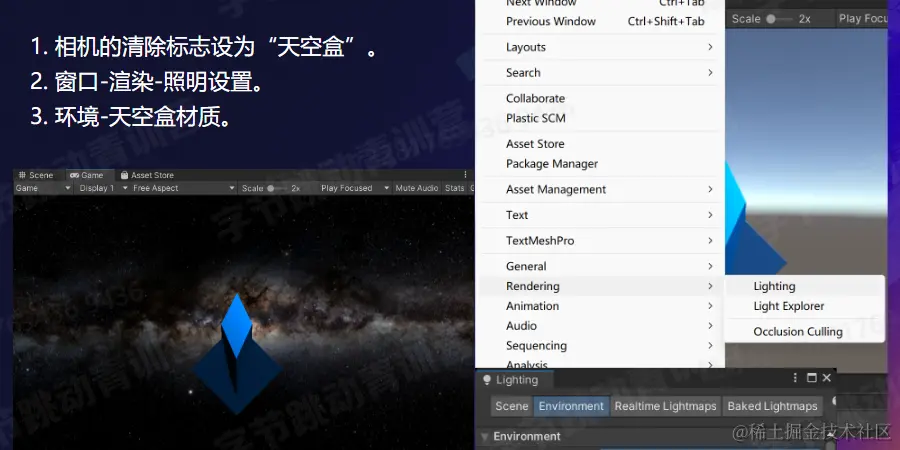
Task: Open the Game view kebab options menu
Action: coord(465,174)
